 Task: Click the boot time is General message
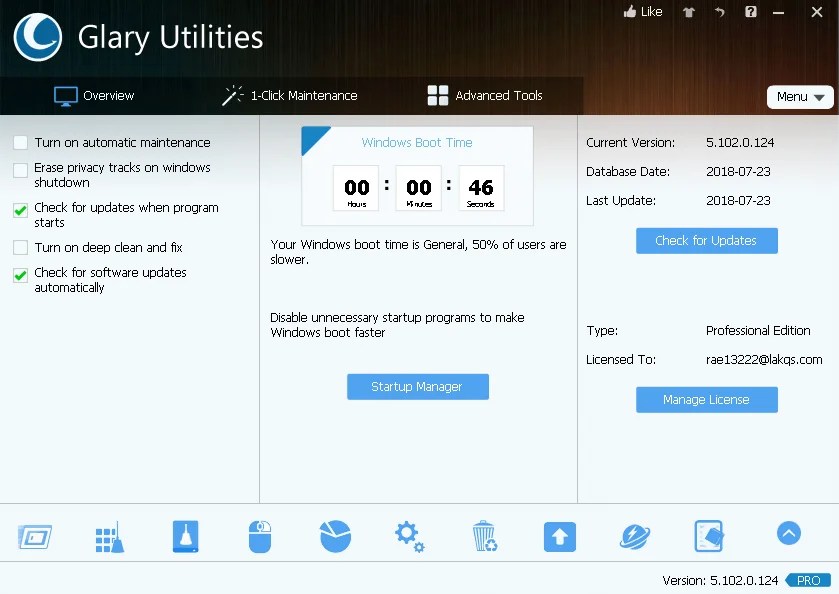[418, 252]
